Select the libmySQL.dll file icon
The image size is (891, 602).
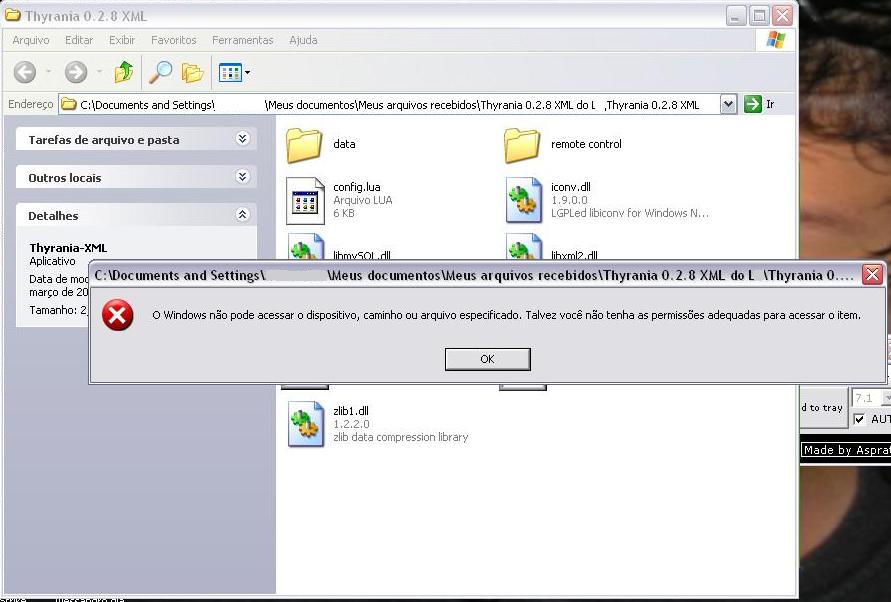tap(306, 247)
